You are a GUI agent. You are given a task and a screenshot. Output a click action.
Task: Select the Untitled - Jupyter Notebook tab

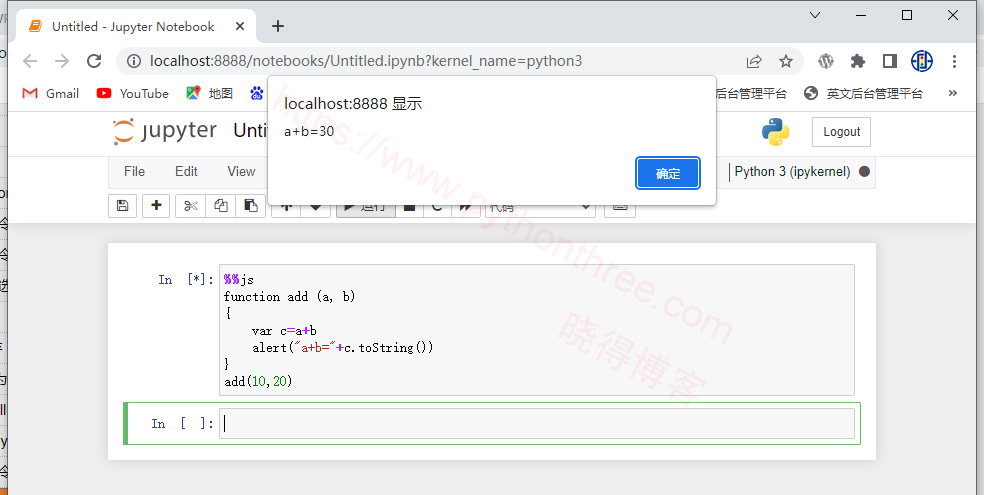pos(132,26)
